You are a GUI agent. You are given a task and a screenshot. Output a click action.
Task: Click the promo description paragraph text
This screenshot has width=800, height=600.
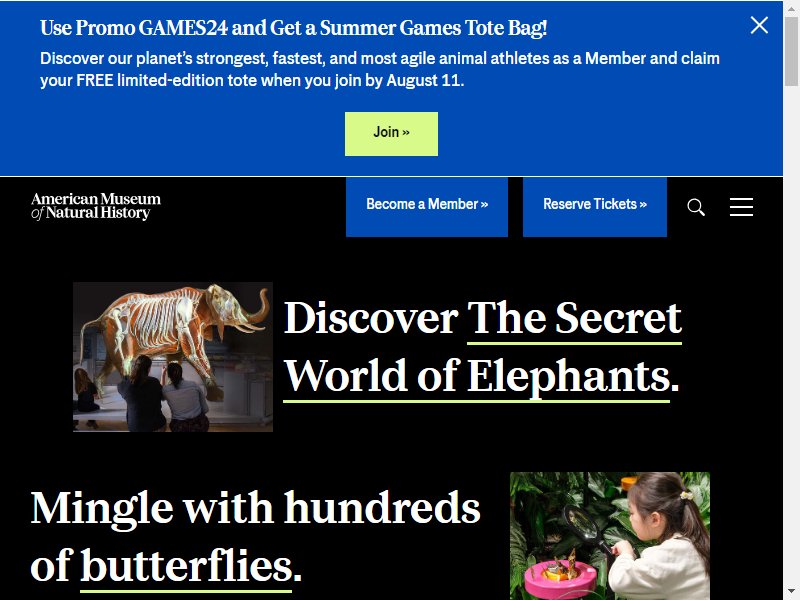[x=380, y=69]
